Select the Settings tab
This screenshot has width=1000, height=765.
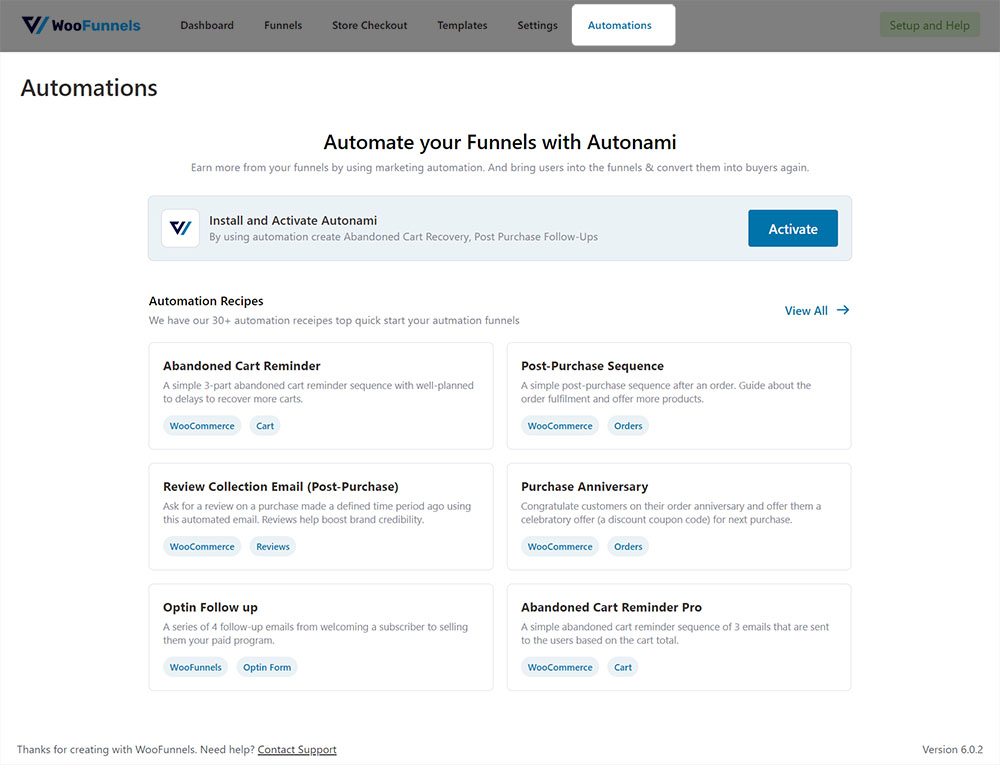(538, 26)
